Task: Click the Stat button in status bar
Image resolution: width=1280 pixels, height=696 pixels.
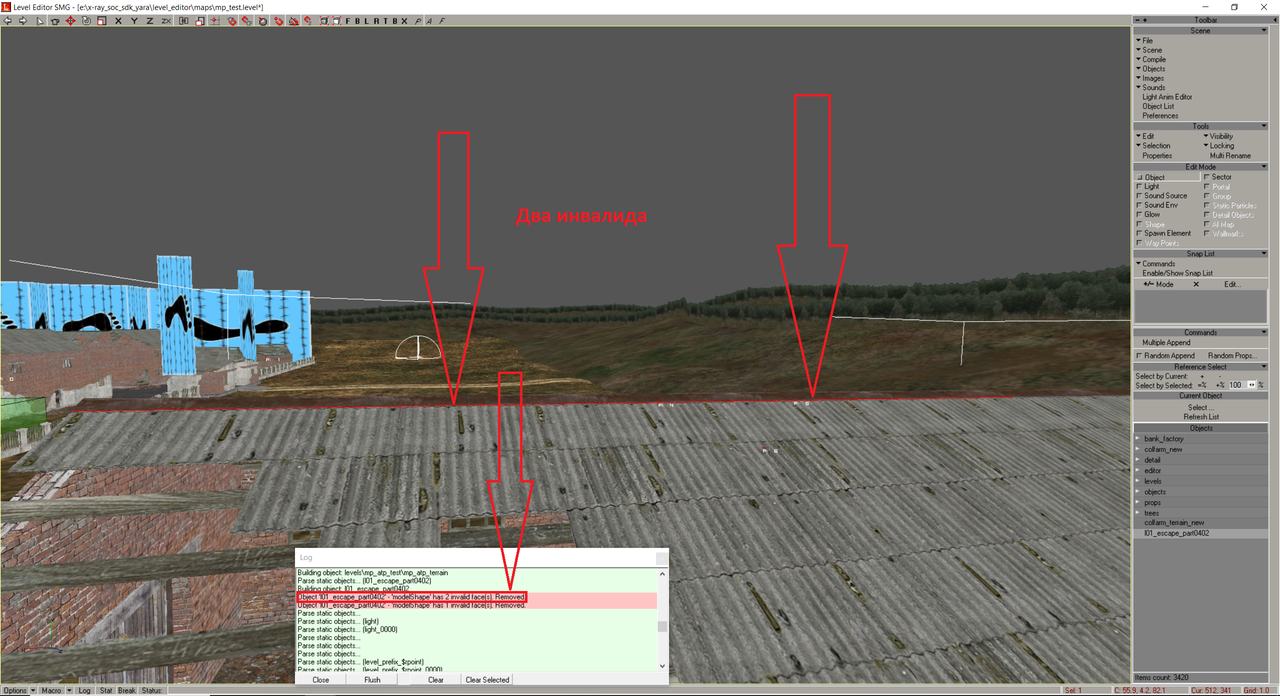Action: coord(106,691)
